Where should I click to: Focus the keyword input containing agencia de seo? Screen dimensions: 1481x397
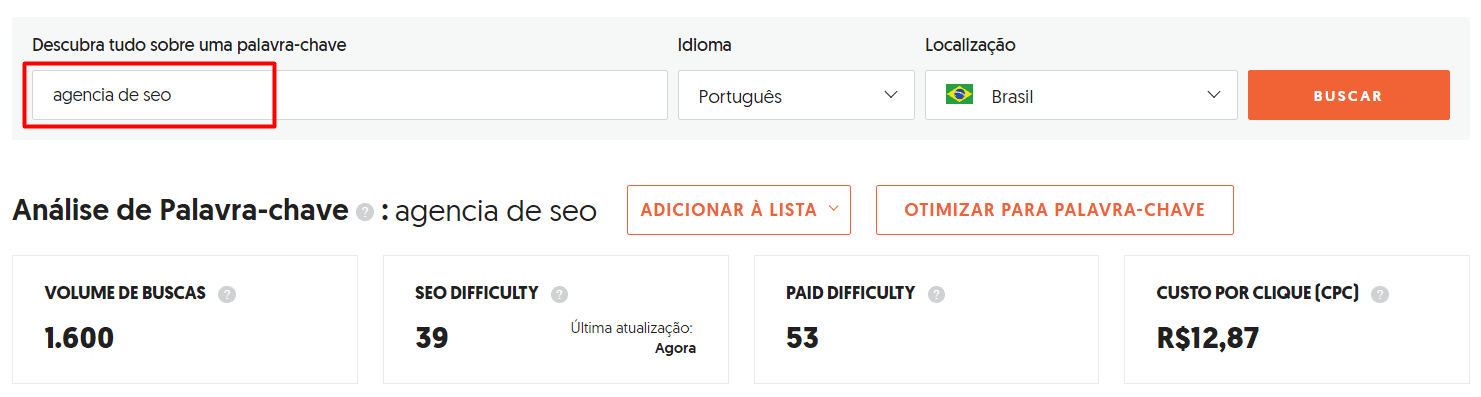pos(350,95)
